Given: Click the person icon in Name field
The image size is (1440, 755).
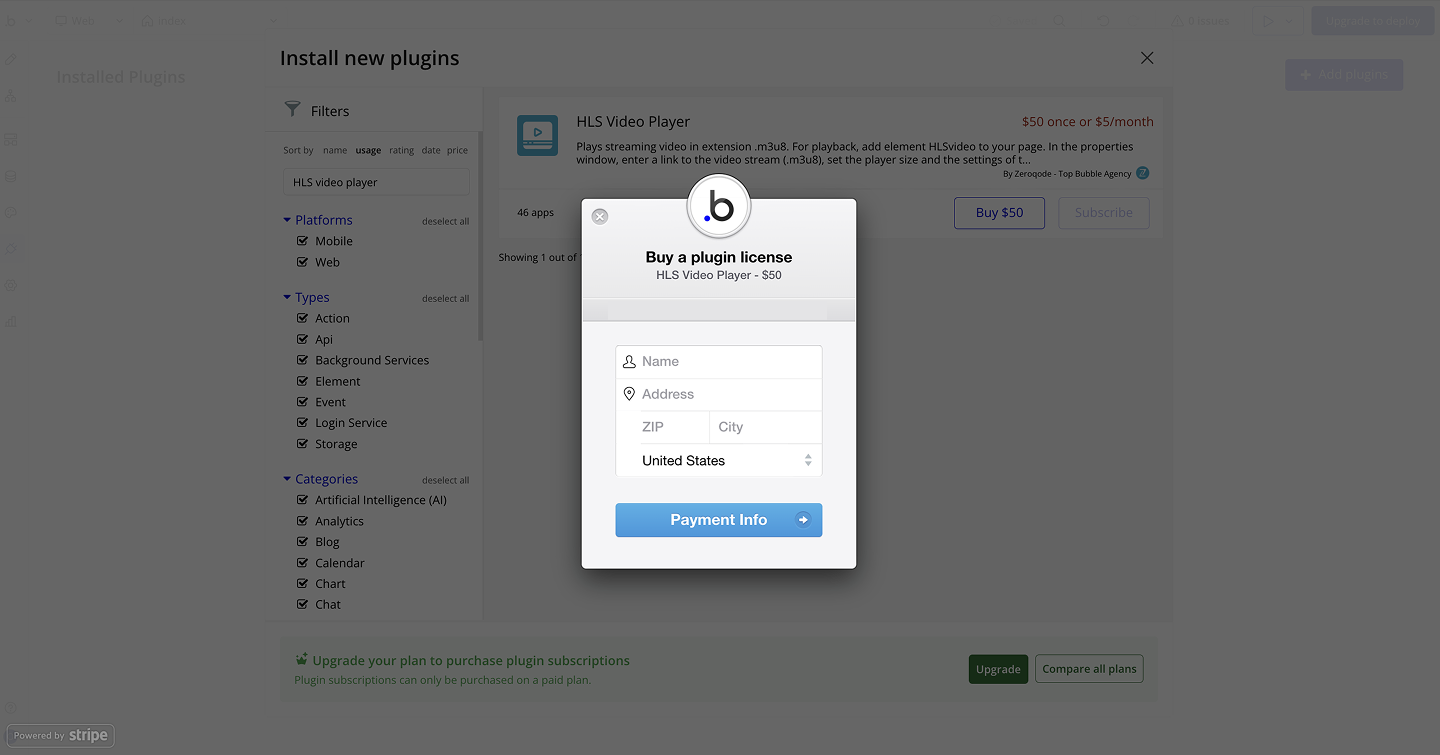Looking at the screenshot, I should tap(629, 362).
